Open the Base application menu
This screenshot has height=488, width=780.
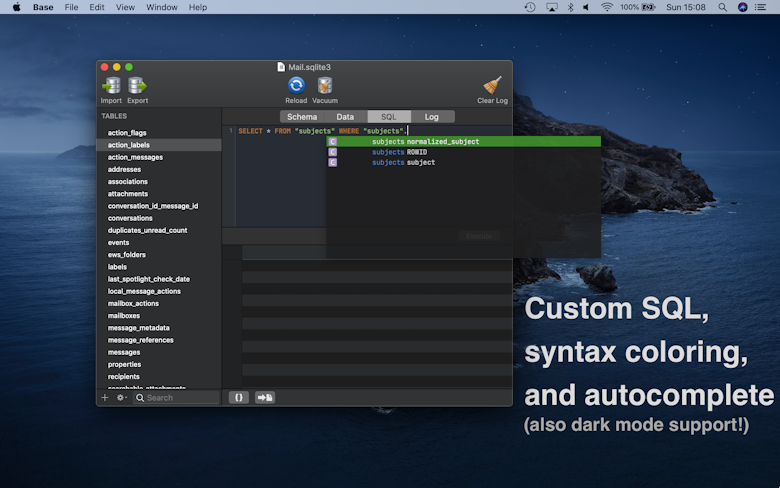43,7
